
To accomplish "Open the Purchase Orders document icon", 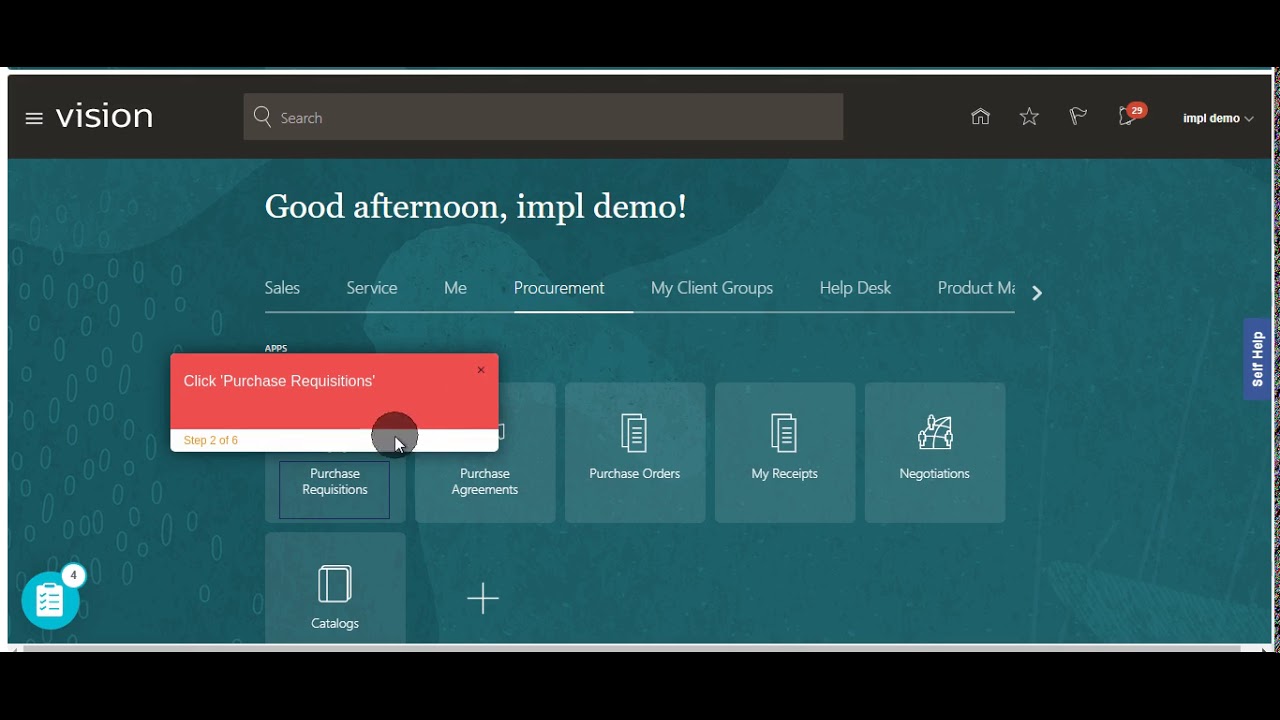I will (x=634, y=433).
